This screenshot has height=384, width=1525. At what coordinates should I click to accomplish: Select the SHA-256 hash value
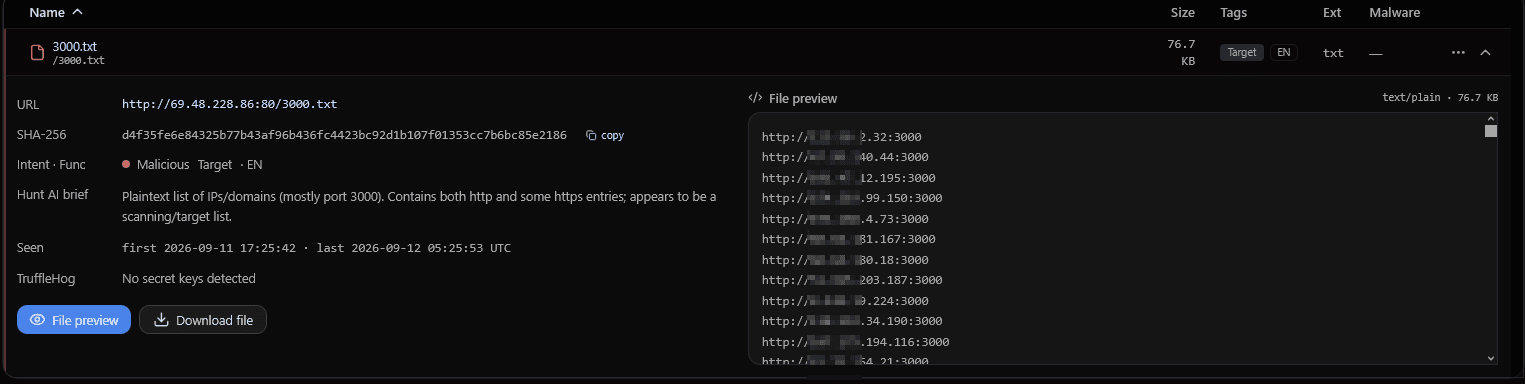[x=344, y=135]
